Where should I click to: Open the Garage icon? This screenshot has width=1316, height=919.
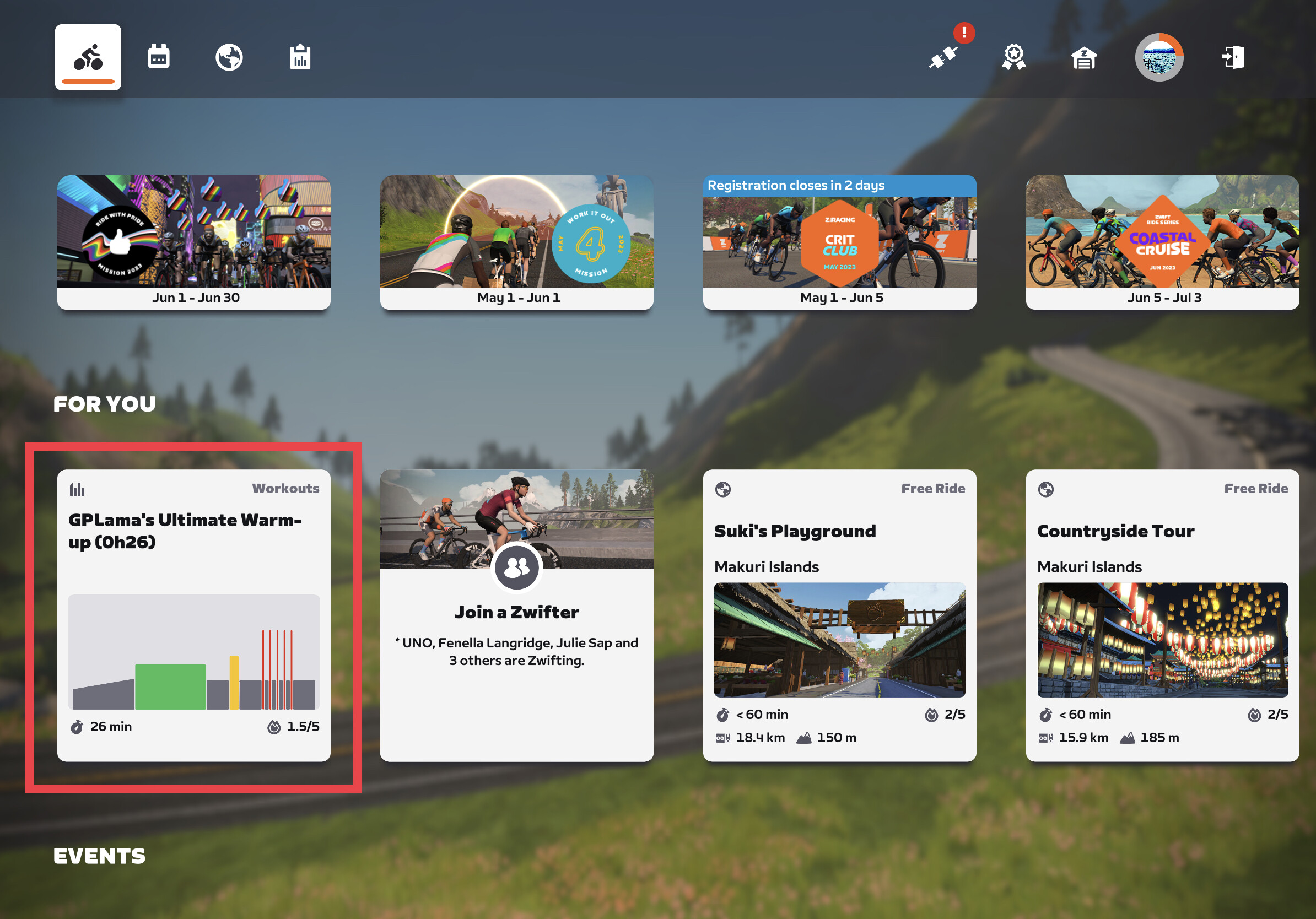point(1084,57)
